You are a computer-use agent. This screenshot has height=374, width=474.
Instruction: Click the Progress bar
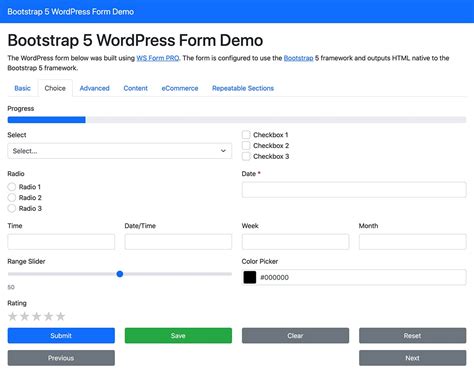237,120
